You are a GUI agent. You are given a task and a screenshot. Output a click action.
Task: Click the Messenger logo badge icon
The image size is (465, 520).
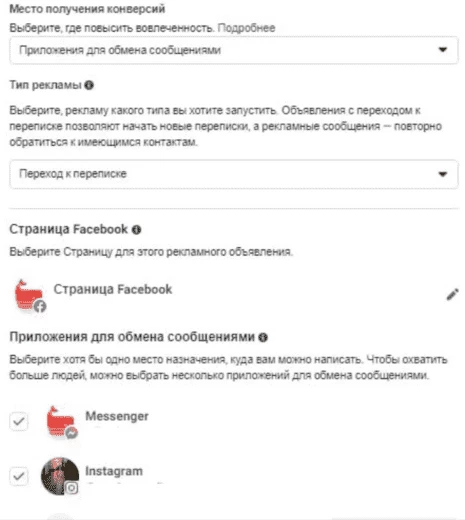72,433
